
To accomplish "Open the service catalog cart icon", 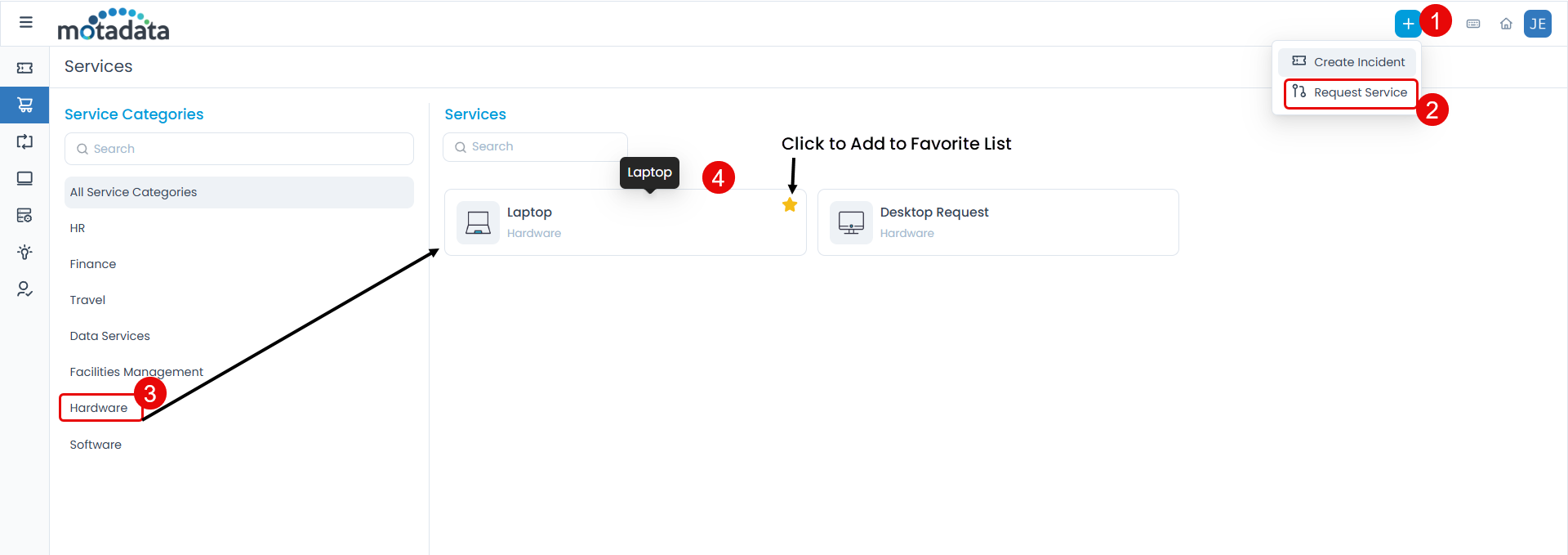I will 24,105.
